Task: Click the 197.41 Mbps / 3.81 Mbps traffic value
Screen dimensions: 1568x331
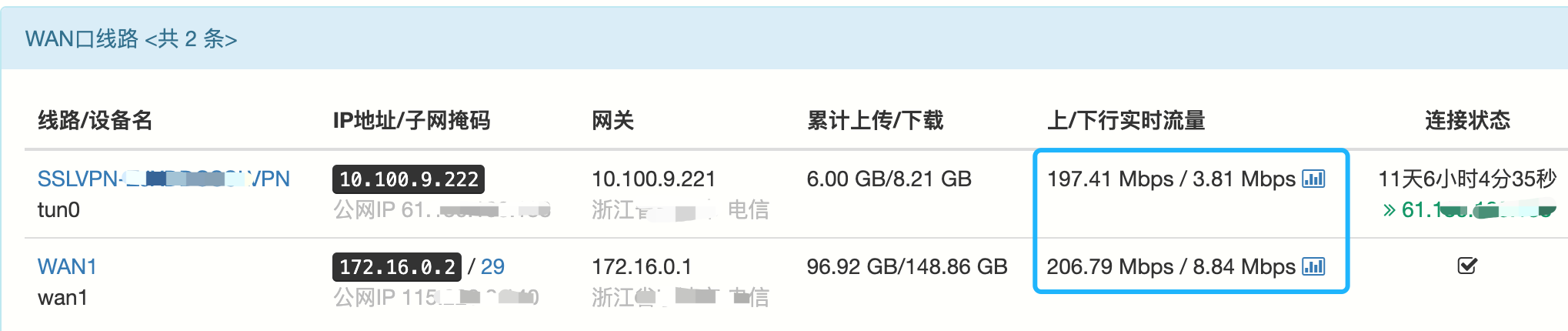Action: 1171,179
